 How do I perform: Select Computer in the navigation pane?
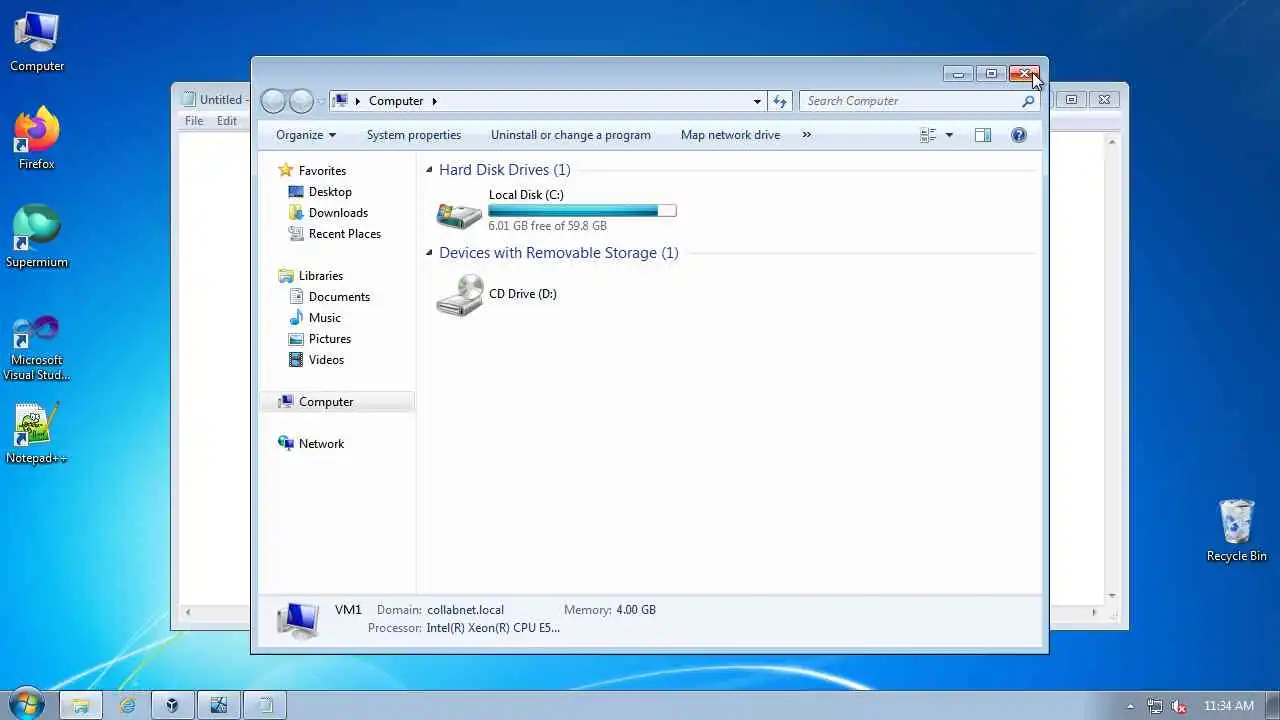337,402
